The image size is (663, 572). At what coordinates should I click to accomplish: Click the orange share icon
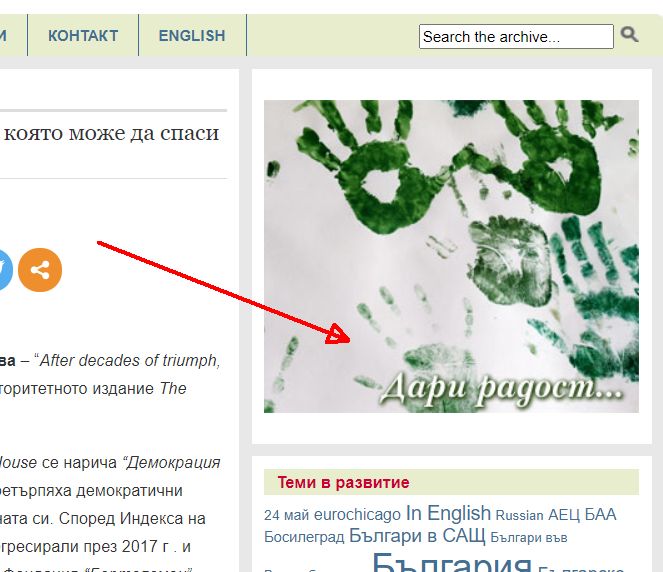40,270
